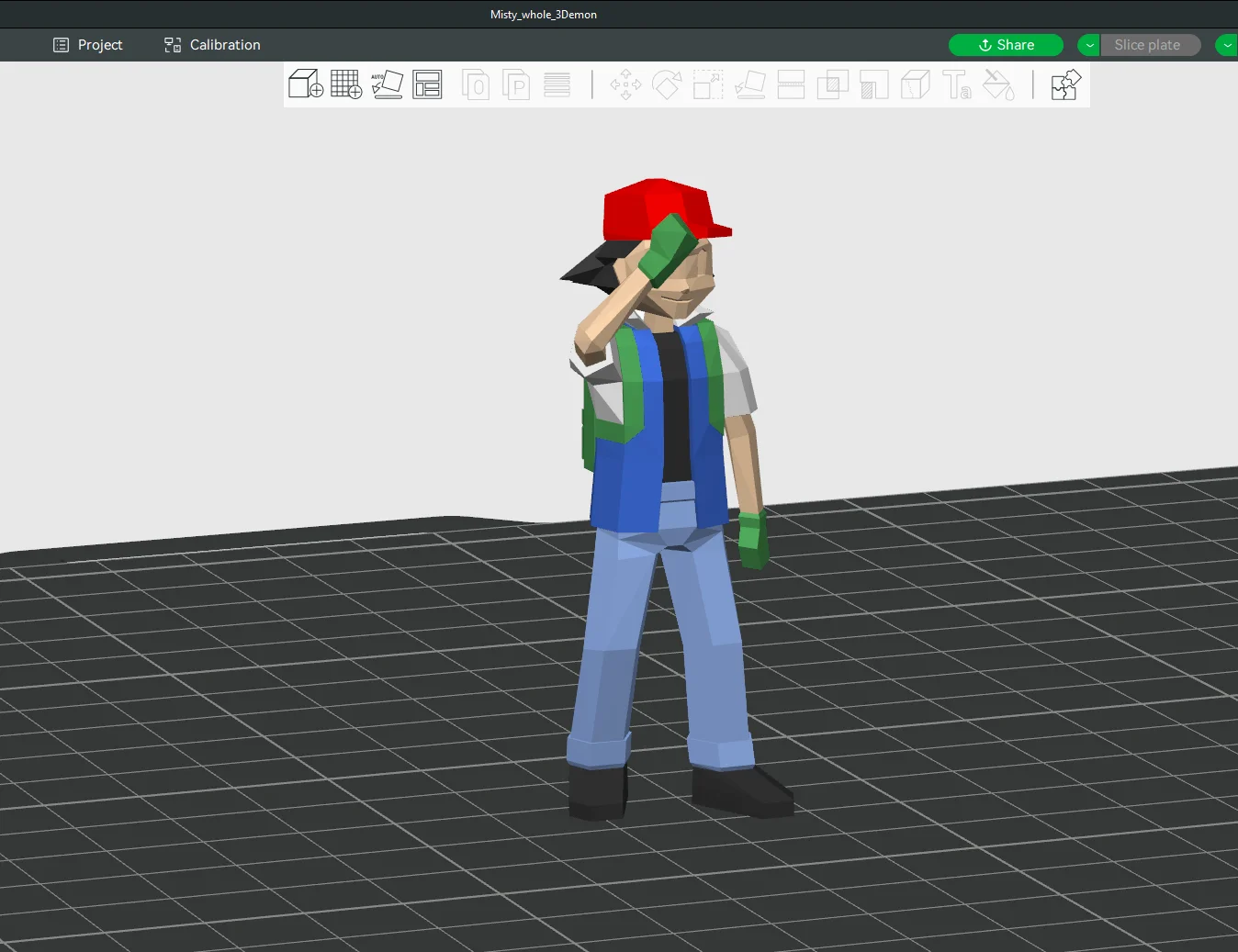Open the Assembly view puzzle icon
Image resolution: width=1238 pixels, height=952 pixels.
click(x=1066, y=84)
